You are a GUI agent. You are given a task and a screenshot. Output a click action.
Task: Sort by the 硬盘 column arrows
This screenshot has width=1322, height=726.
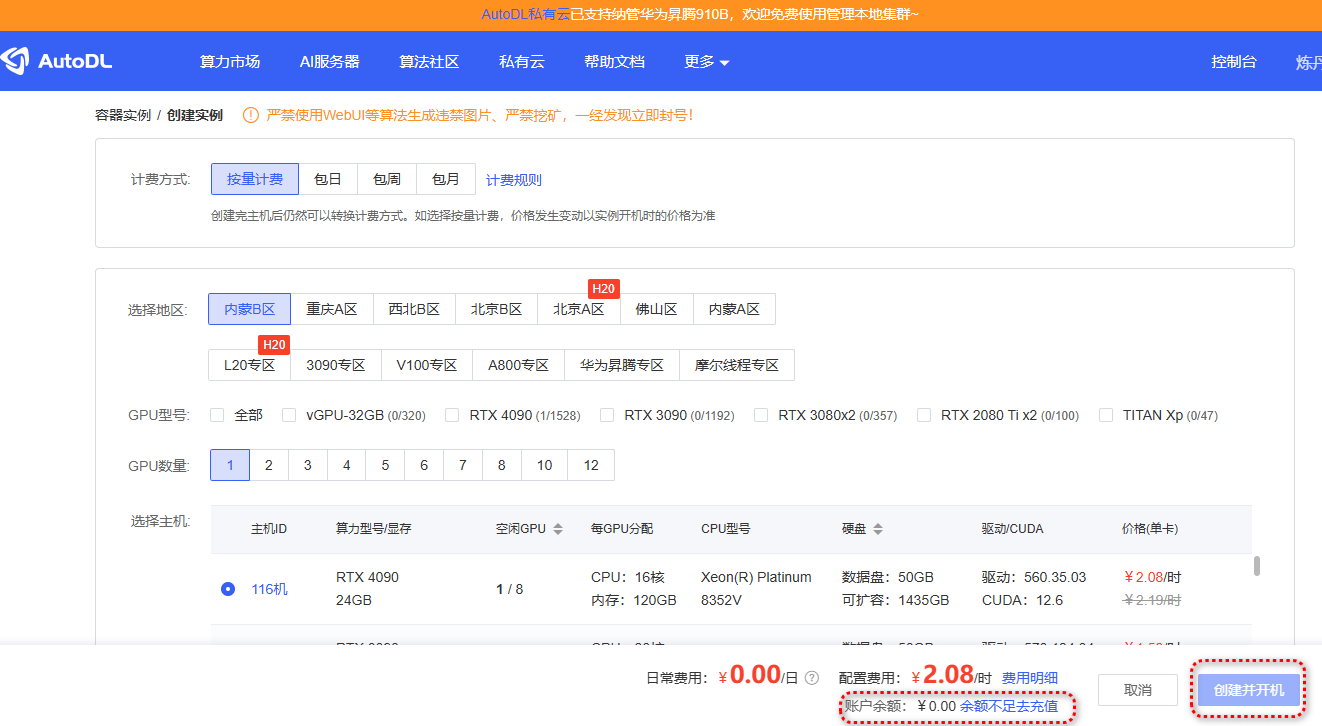(877, 529)
